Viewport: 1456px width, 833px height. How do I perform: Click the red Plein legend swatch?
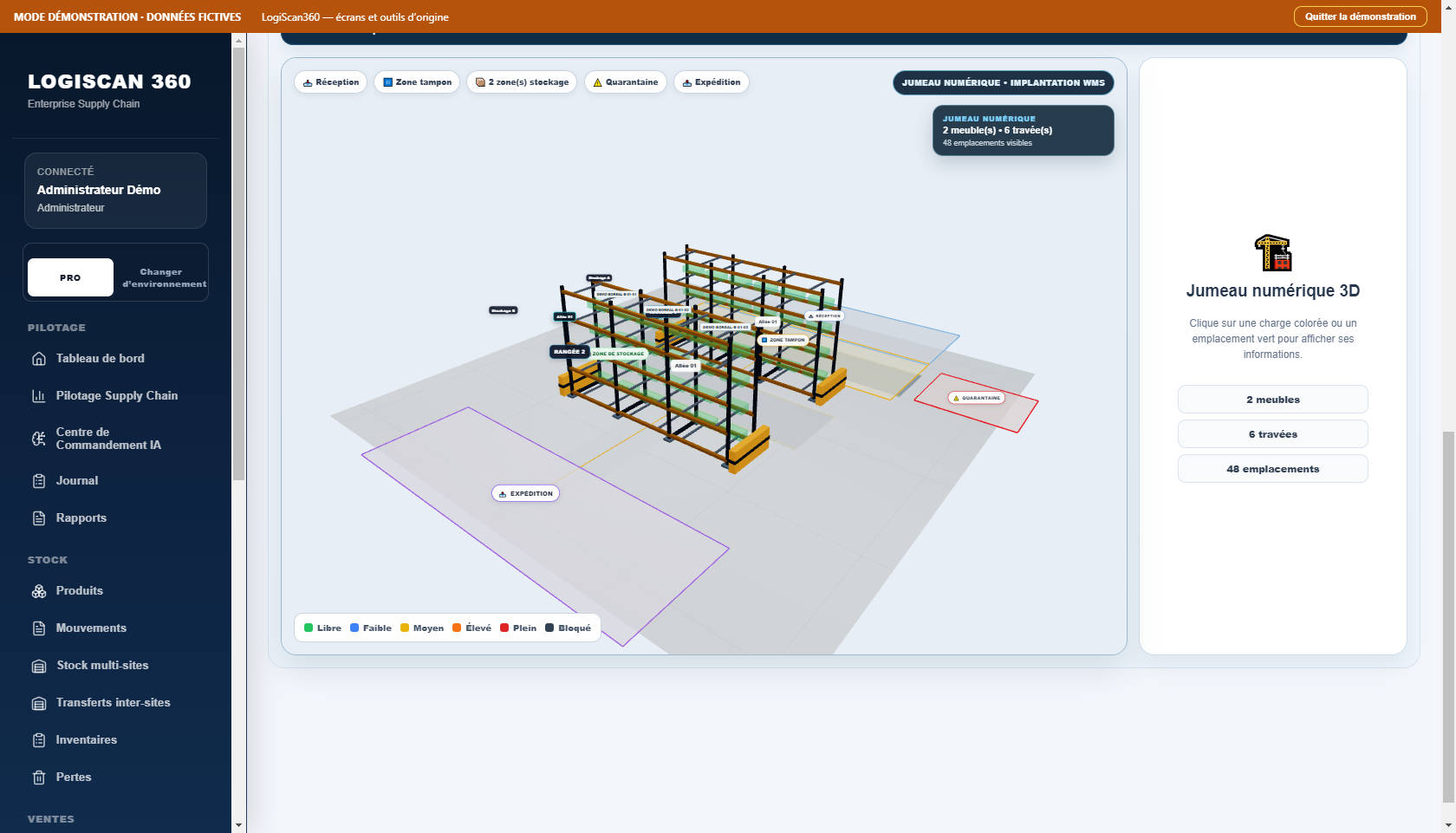click(x=504, y=628)
